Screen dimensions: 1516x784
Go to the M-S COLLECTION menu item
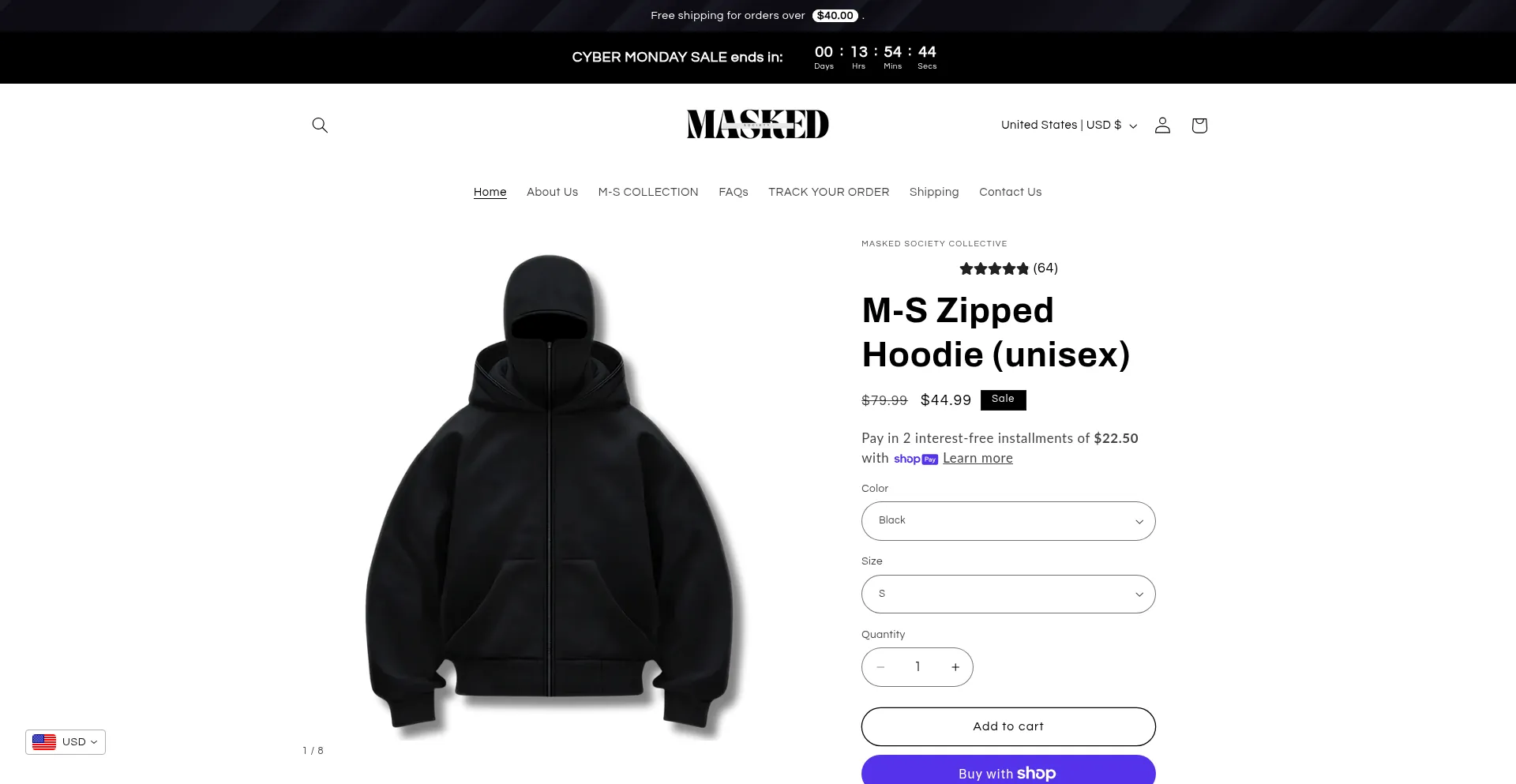648,192
